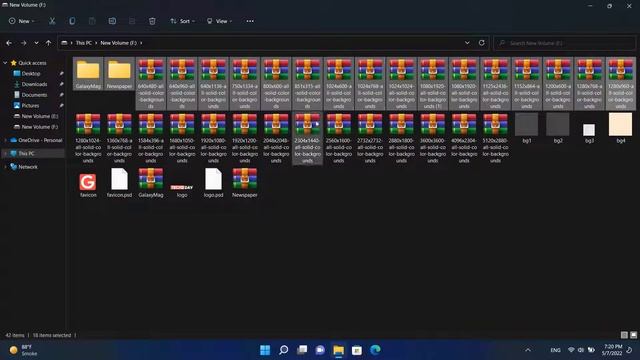Refresh the current folder view
The image size is (640, 360).
482,43
